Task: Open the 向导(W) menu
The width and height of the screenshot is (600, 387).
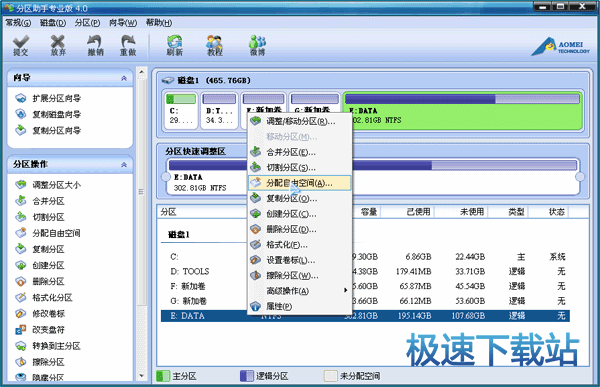Action: point(123,23)
